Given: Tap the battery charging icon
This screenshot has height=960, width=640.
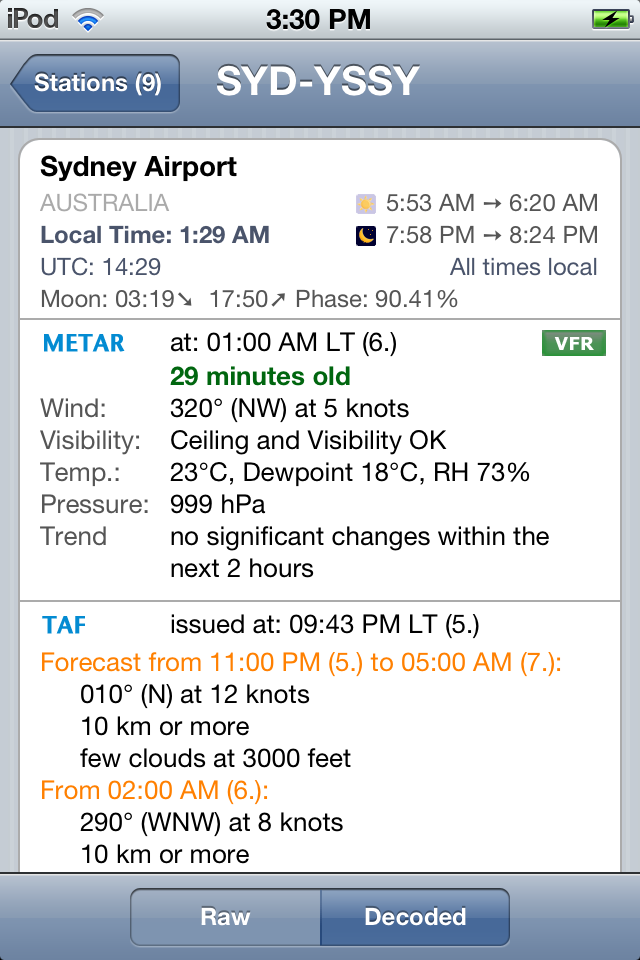Looking at the screenshot, I should [612, 20].
